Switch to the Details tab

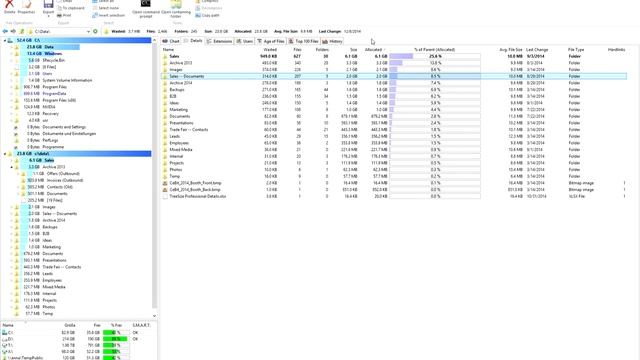(193, 41)
